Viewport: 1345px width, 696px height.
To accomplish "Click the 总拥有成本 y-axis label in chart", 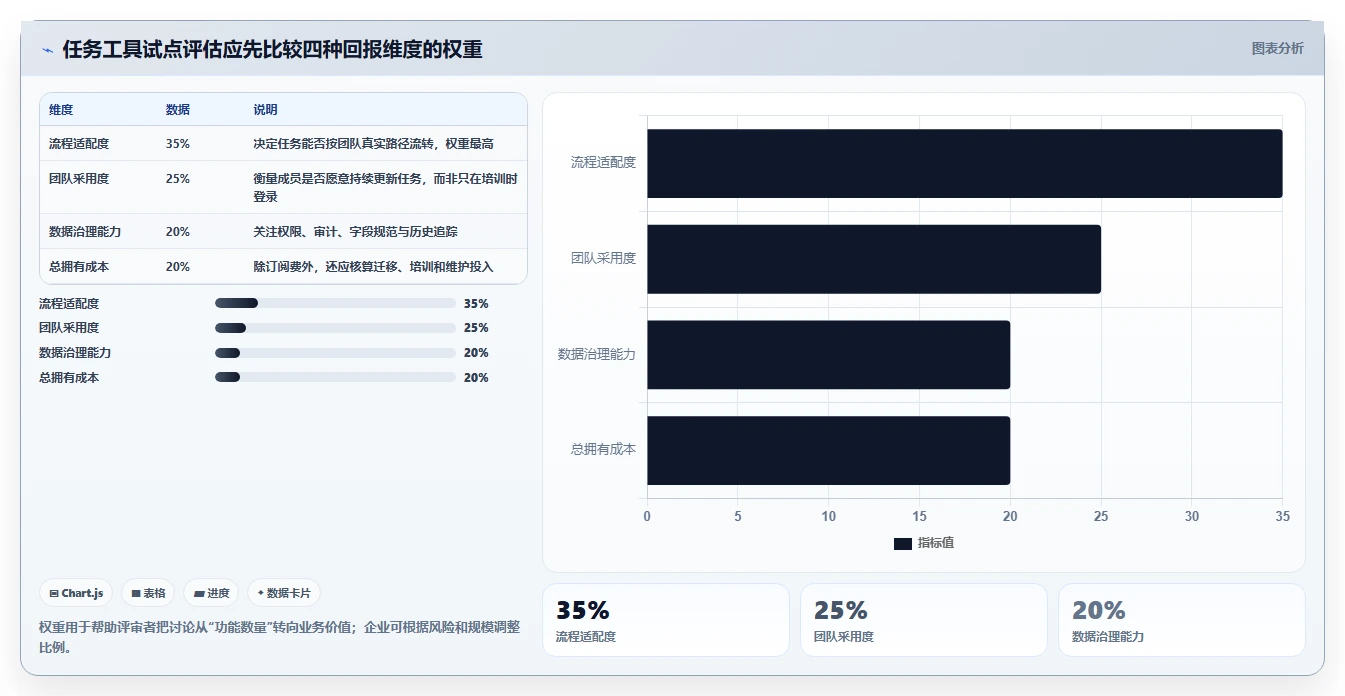I will (603, 450).
